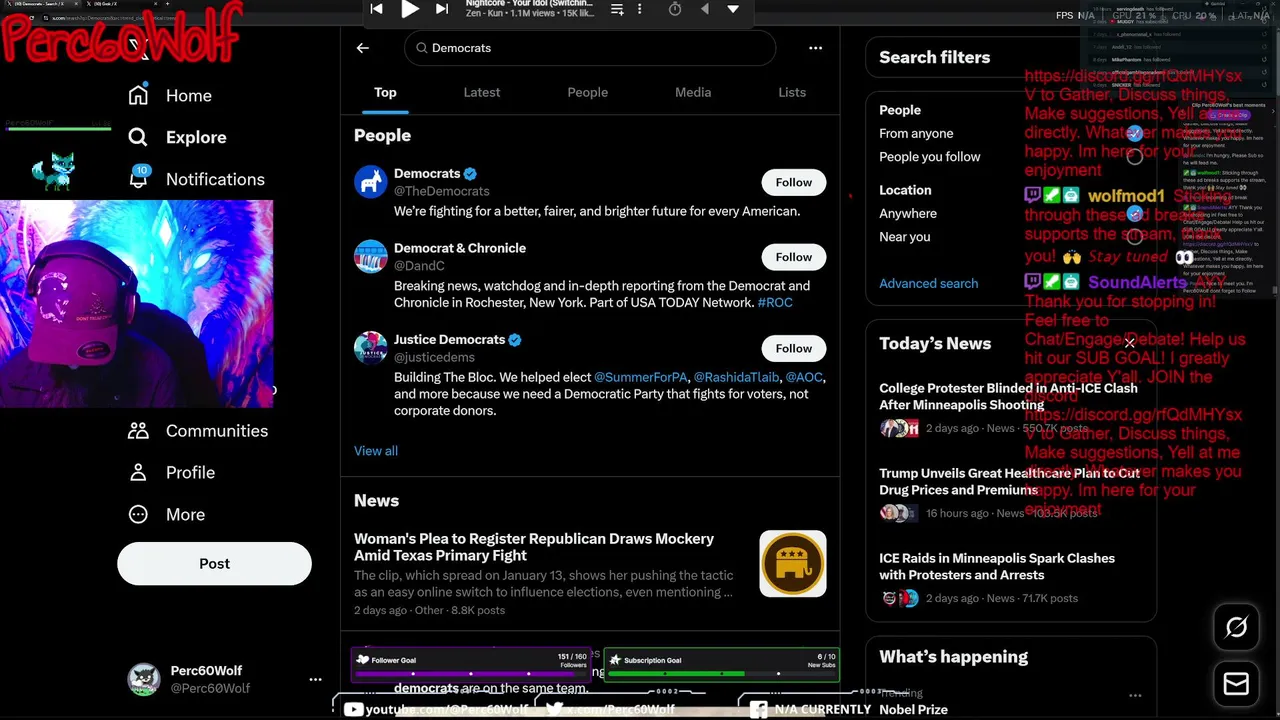Open the Republican elephant news thumbnail
This screenshot has width=1280, height=720.
click(793, 564)
